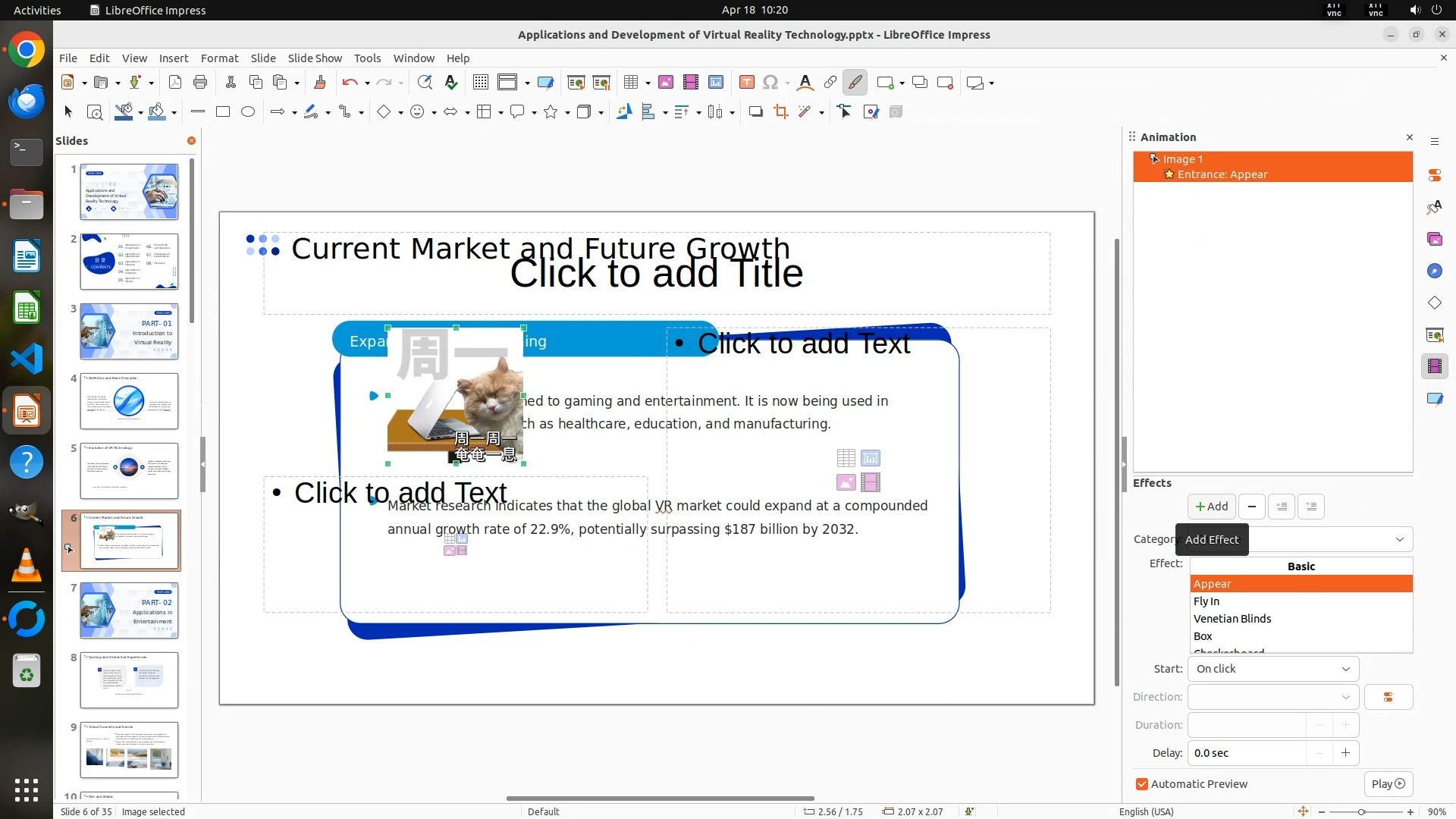Open the Slide Show menu

coord(315,58)
